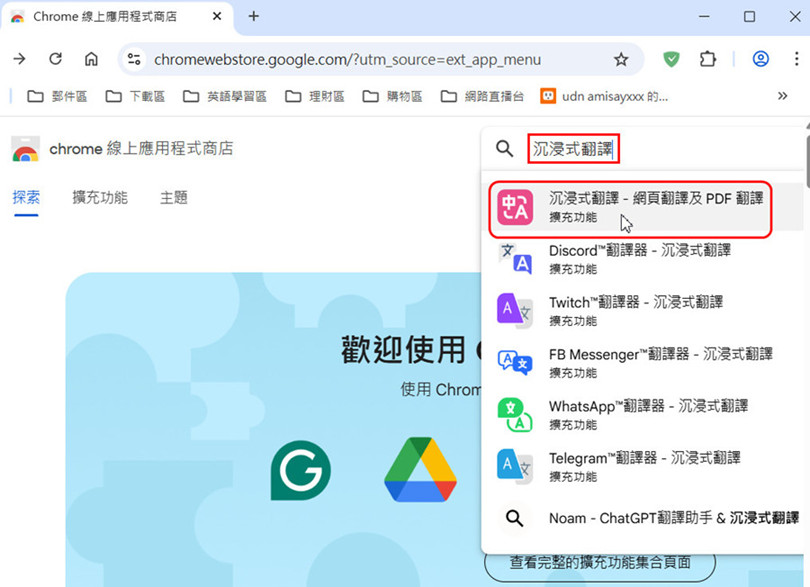The height and width of the screenshot is (587, 810).
Task: Click the magnifier icon beside Noam suggestion
Action: tap(515, 518)
